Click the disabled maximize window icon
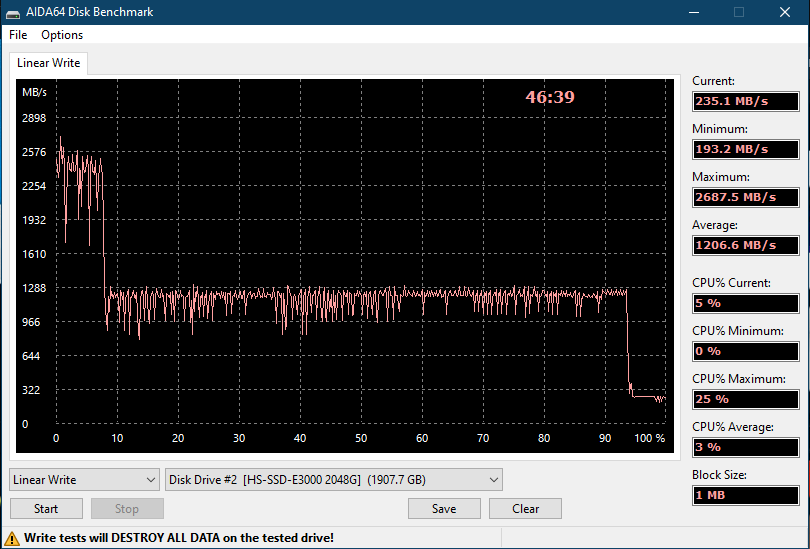The width and height of the screenshot is (810, 549). coord(739,12)
